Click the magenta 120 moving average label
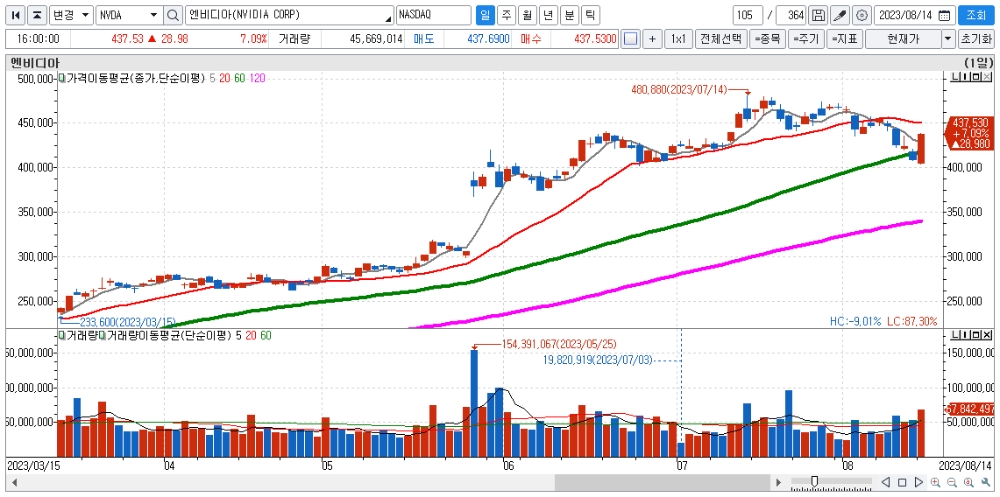Viewport: 1000px width, 497px height. pos(257,78)
